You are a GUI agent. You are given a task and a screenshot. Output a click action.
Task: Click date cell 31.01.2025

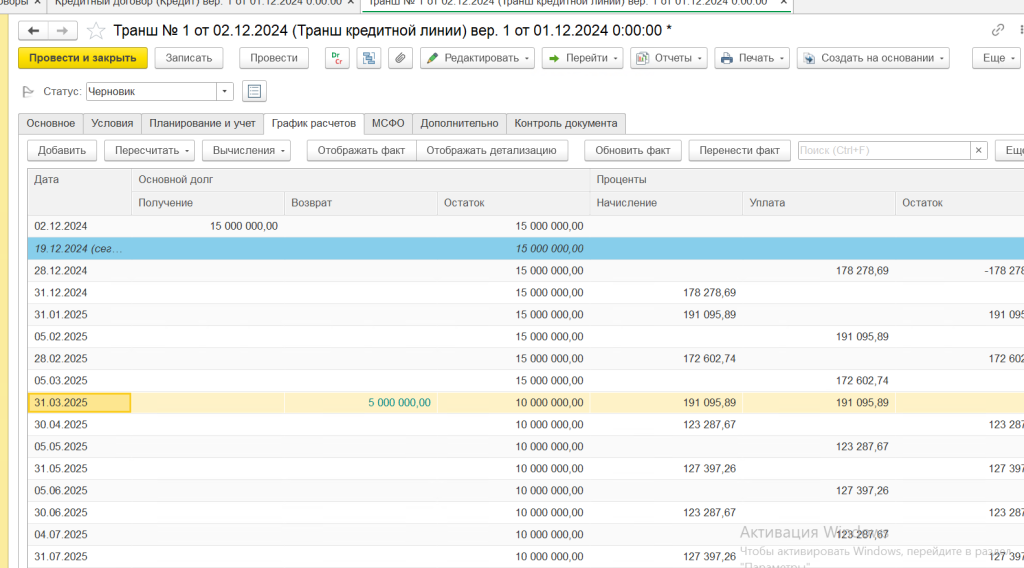point(79,315)
